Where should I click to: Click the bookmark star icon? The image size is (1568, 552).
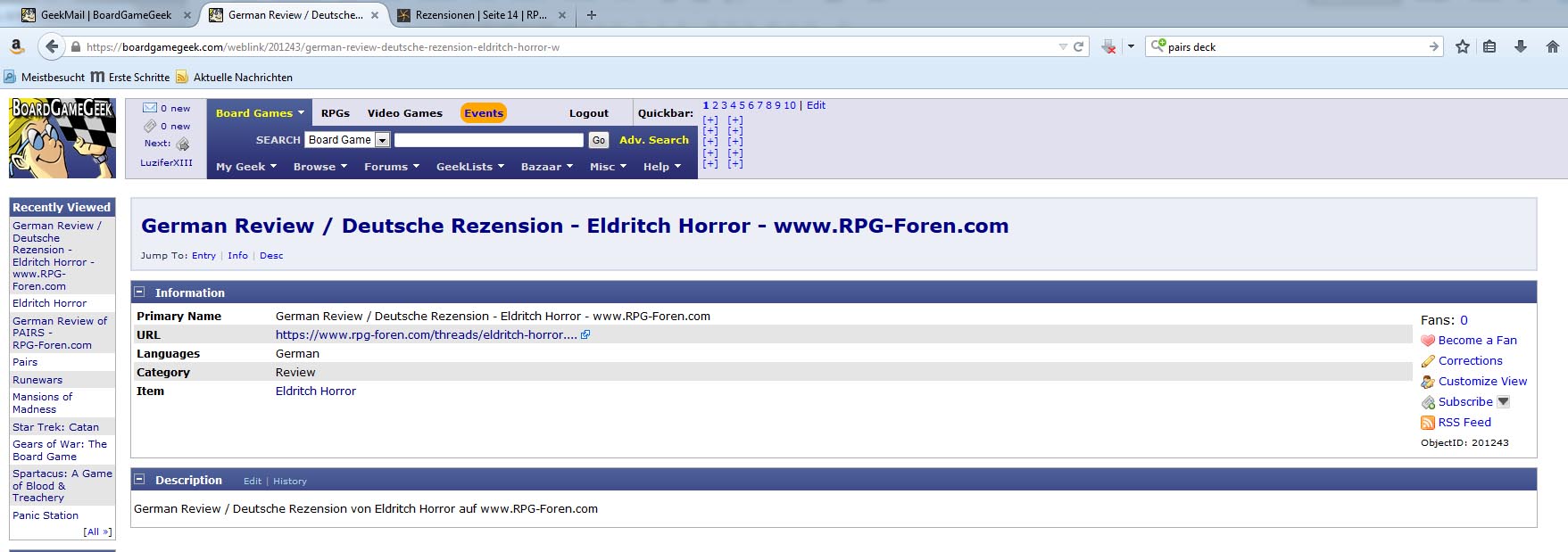point(1463,46)
